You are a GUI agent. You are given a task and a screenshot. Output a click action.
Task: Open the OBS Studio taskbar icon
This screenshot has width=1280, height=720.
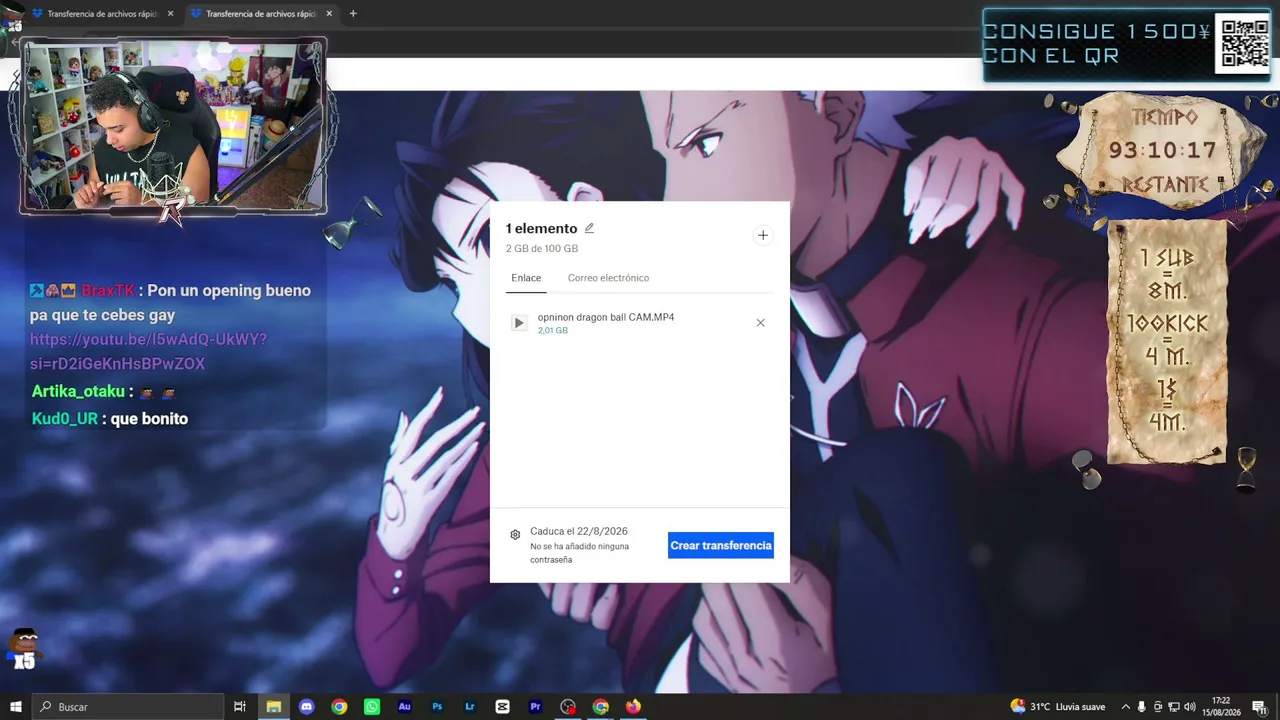(568, 707)
